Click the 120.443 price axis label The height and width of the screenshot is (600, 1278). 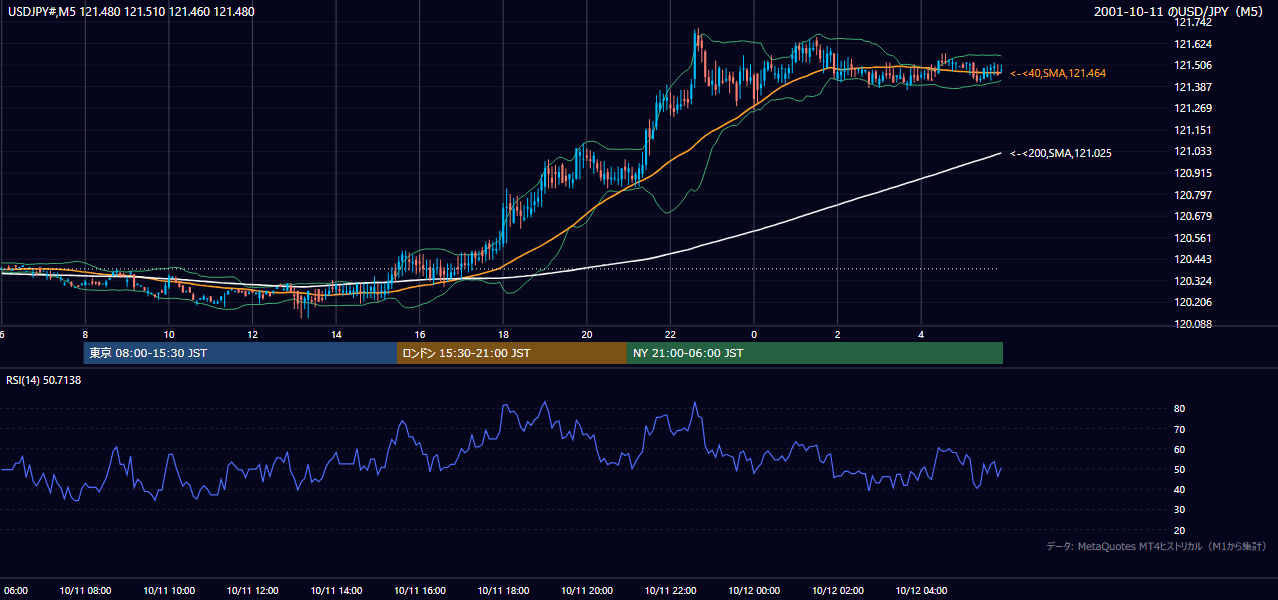click(1192, 259)
